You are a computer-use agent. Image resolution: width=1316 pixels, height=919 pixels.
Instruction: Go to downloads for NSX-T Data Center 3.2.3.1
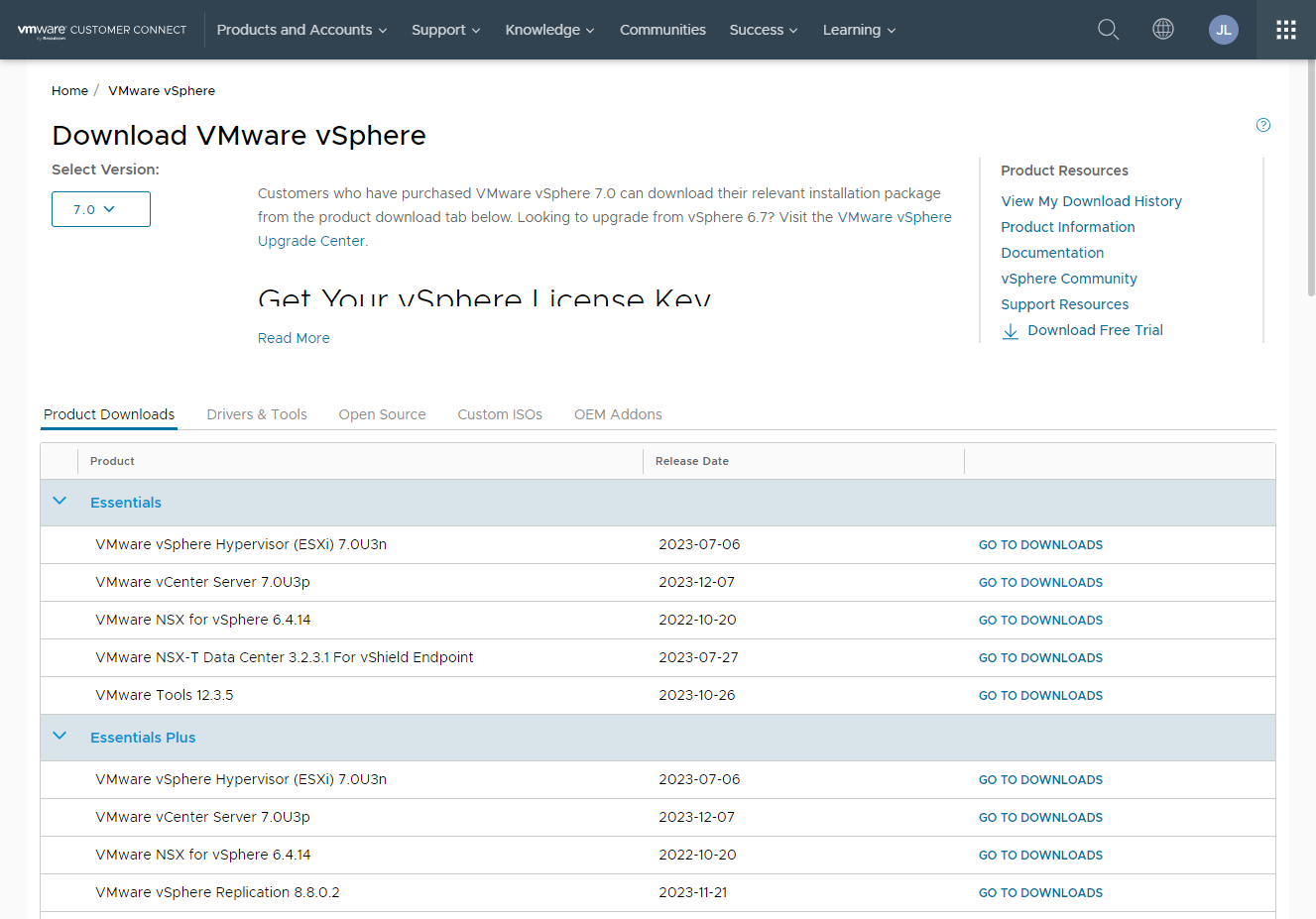[1040, 658]
